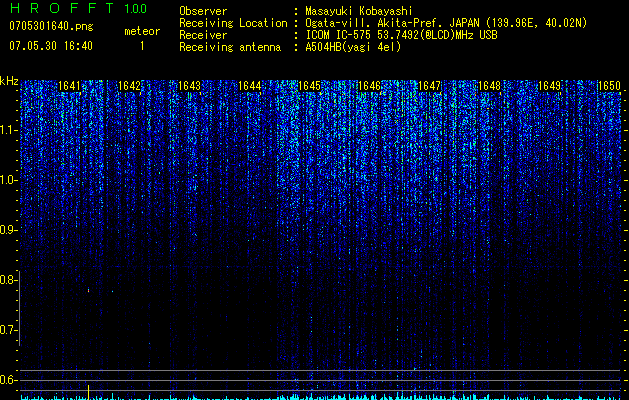Click the HROFFT title text
This screenshot has width=629, height=400.
pyautogui.click(x=62, y=8)
